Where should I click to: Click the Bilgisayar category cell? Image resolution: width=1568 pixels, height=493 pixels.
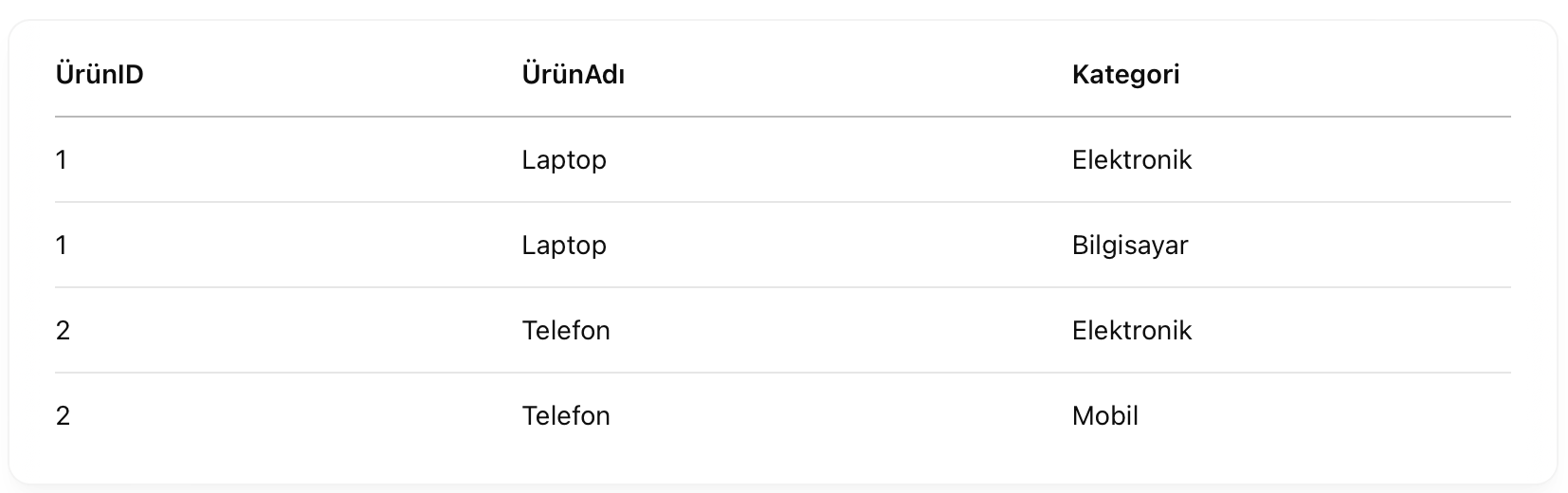(1129, 246)
